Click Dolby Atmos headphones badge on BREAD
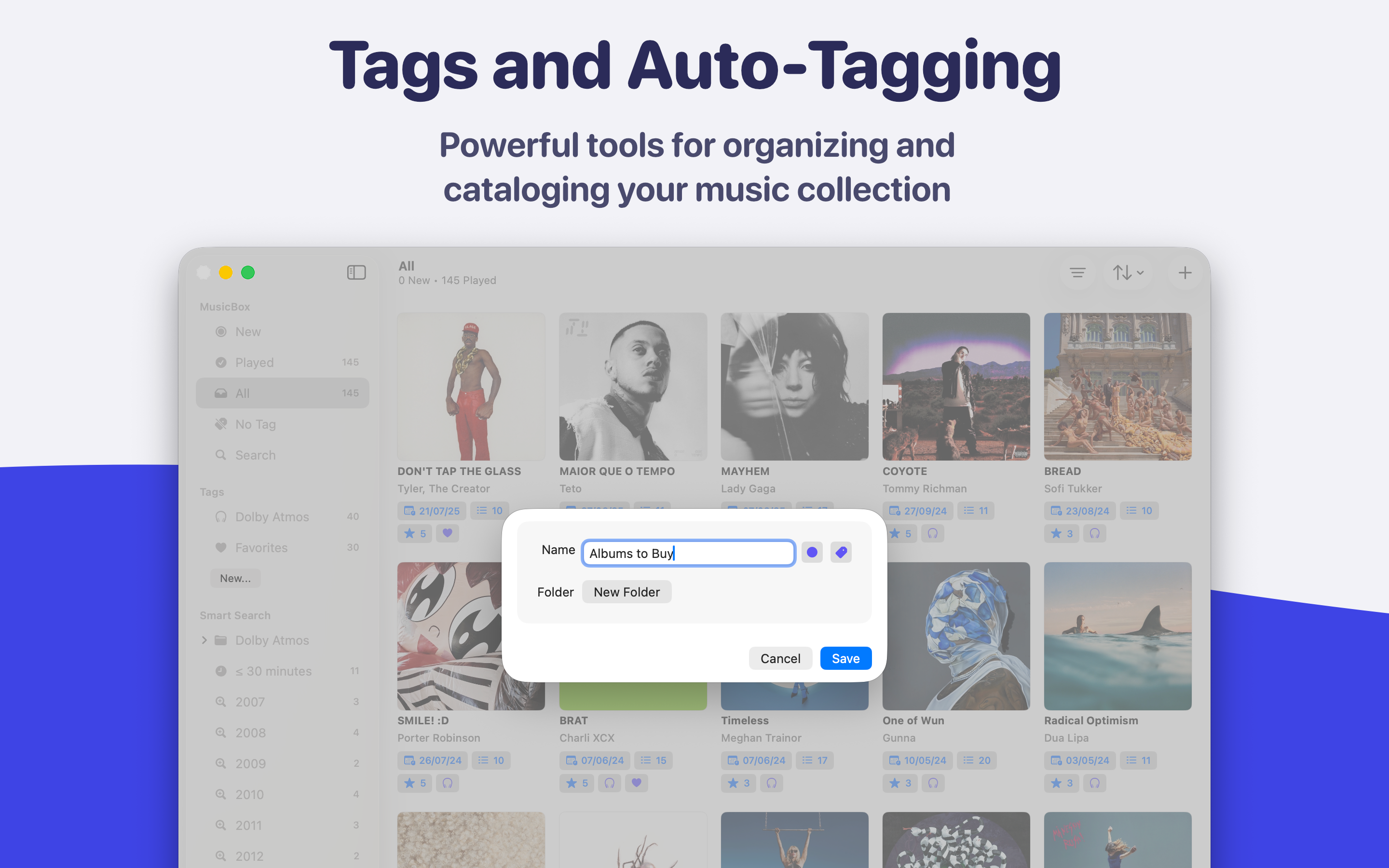Image resolution: width=1389 pixels, height=868 pixels. (1094, 533)
